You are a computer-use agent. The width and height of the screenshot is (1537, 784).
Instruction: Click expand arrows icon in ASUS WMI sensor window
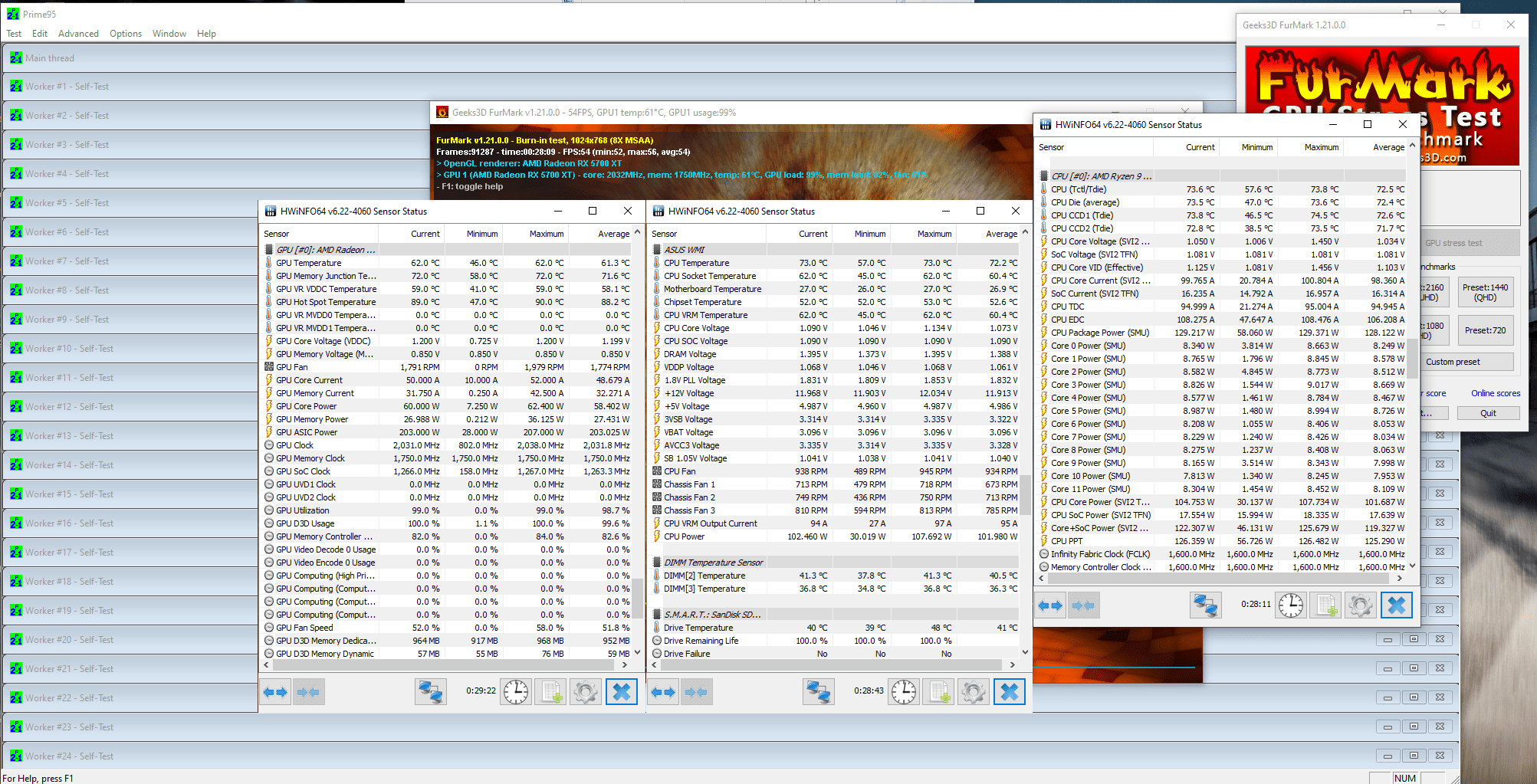[x=663, y=692]
